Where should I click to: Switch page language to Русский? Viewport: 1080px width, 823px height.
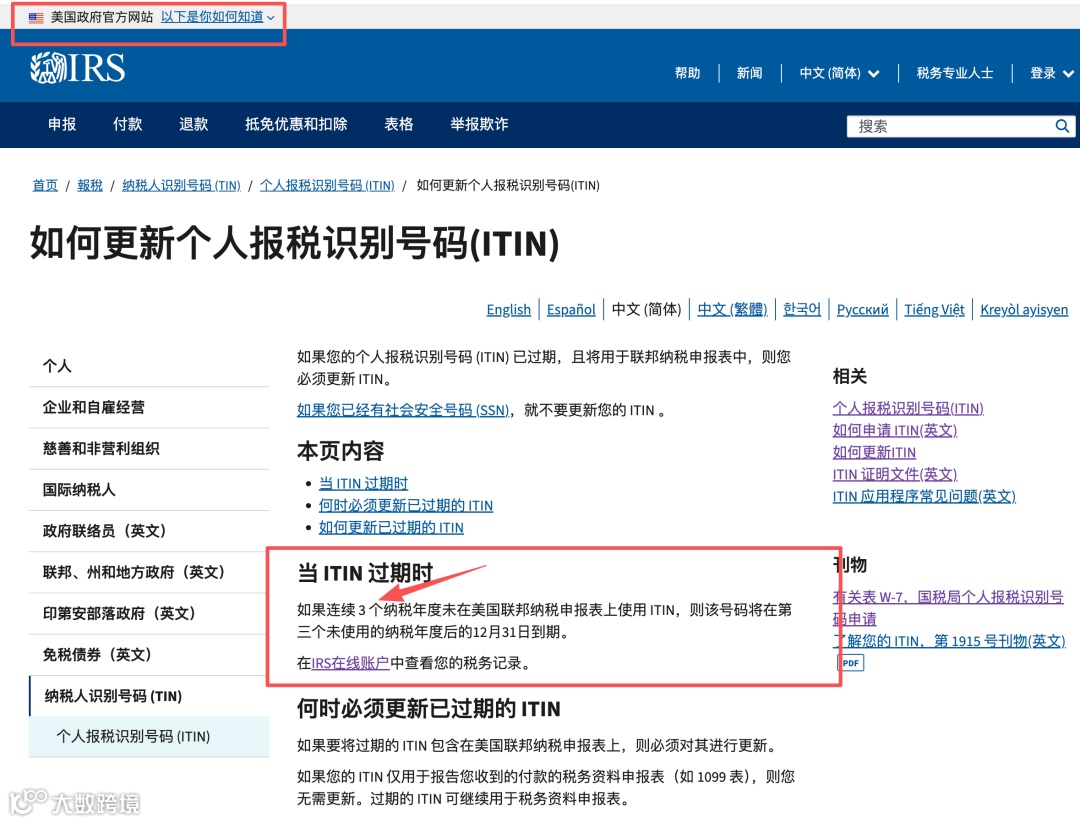coord(862,310)
